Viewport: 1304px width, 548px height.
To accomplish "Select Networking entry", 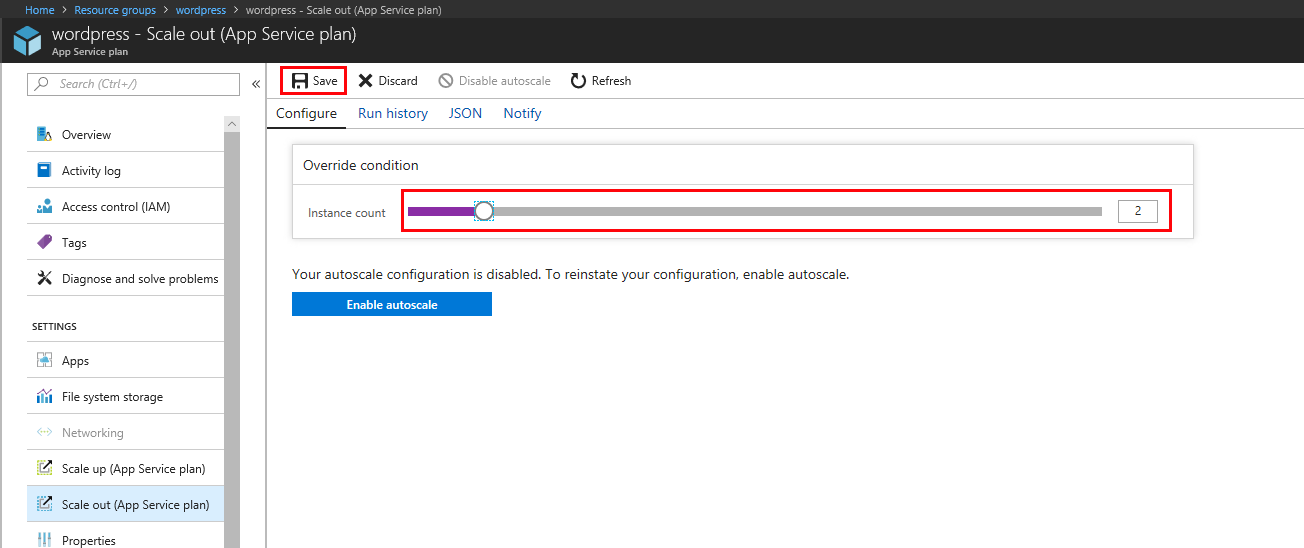I will [x=126, y=432].
